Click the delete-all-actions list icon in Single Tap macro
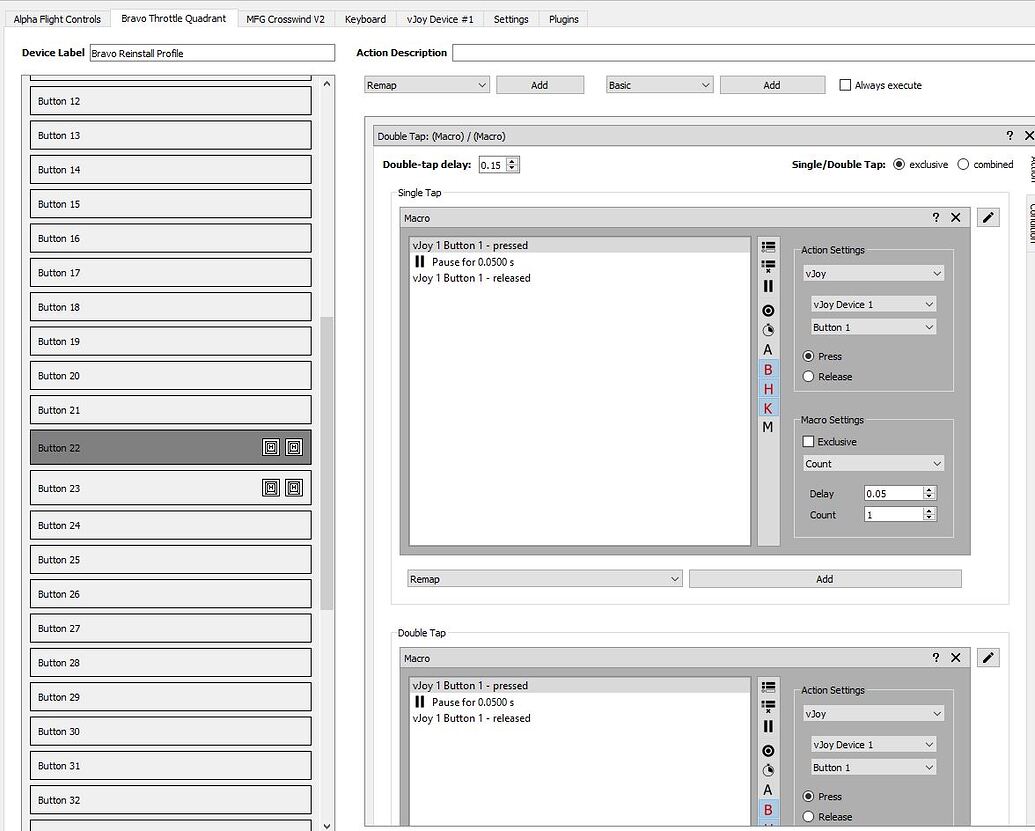This screenshot has width=1035, height=831. click(x=768, y=266)
